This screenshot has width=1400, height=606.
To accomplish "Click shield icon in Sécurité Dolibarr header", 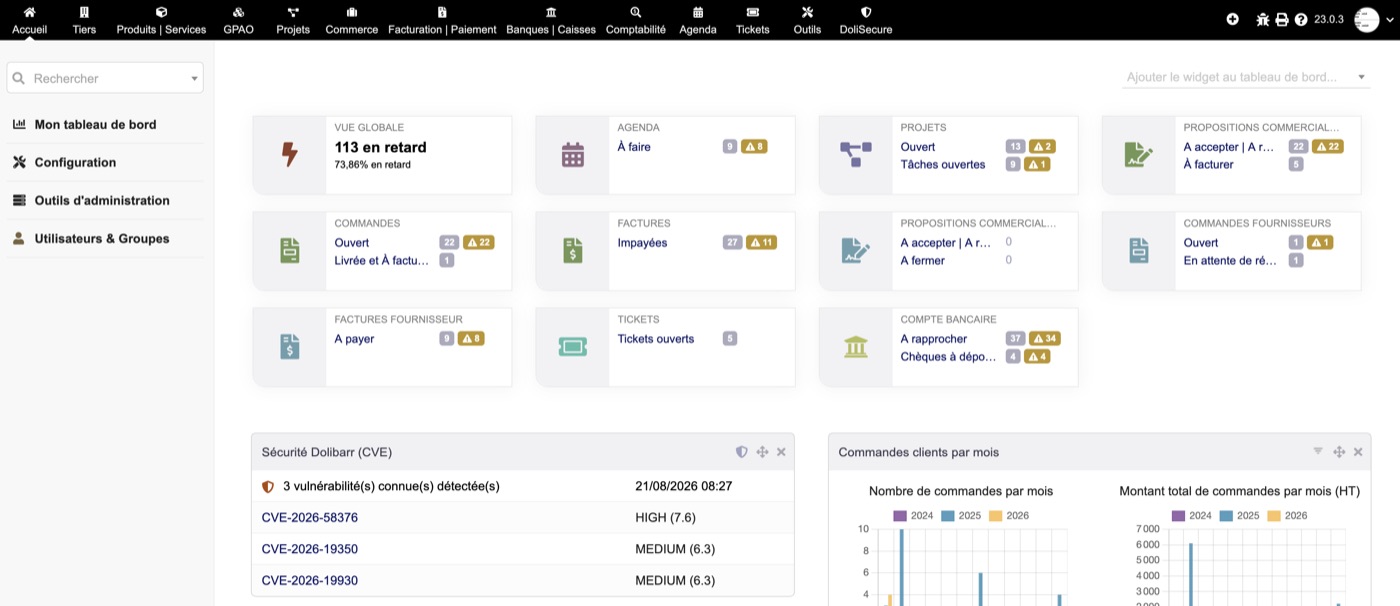I will point(741,452).
